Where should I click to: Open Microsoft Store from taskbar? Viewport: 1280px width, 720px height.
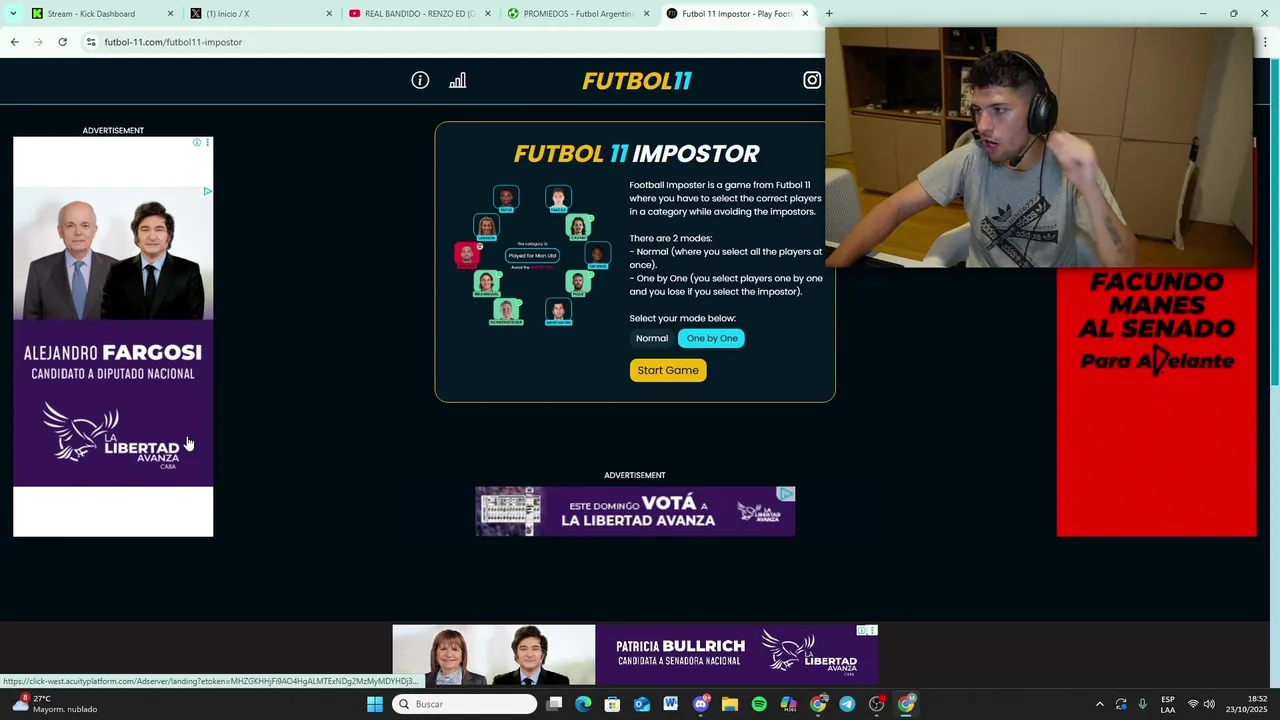612,704
